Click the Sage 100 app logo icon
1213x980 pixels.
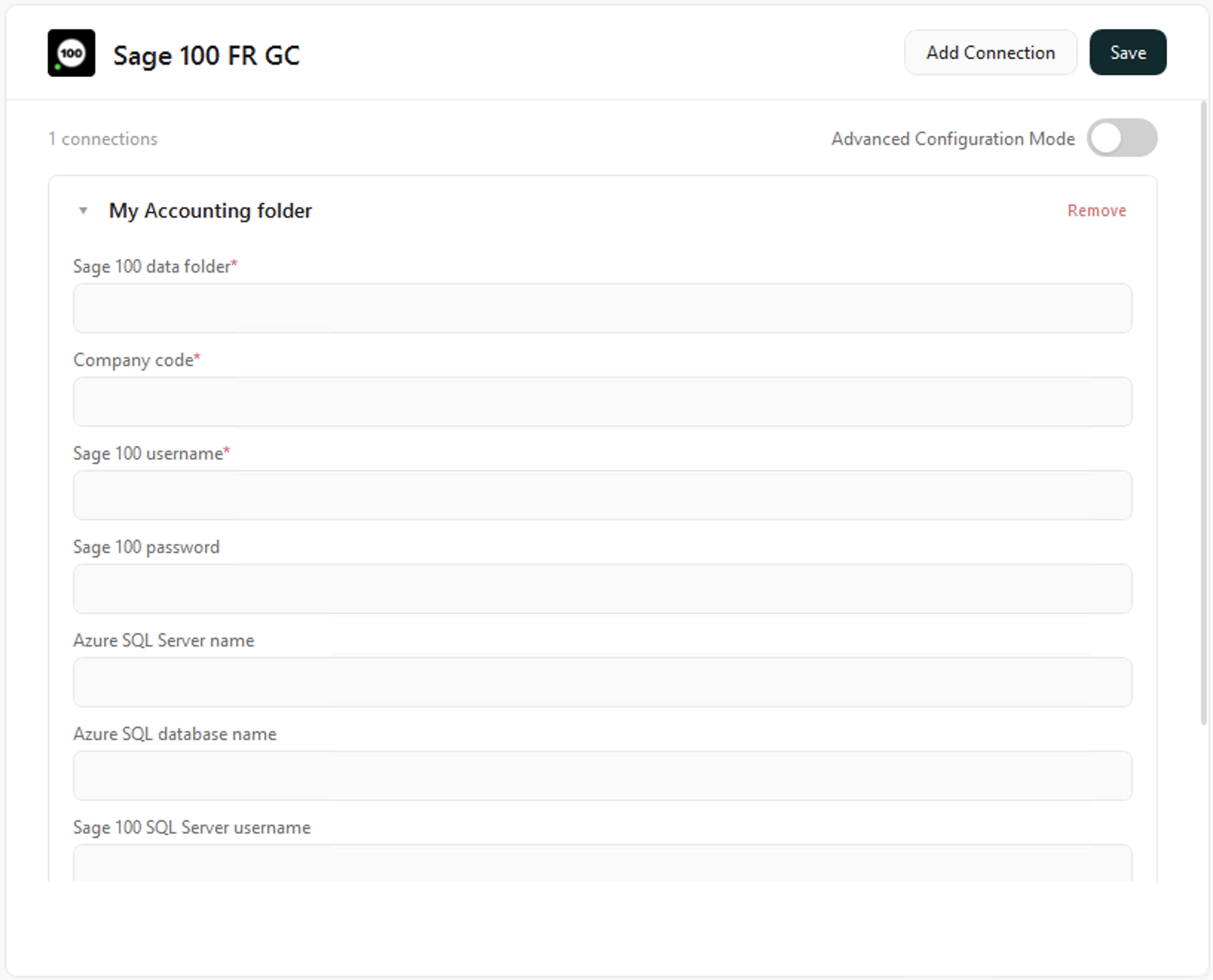pos(71,53)
